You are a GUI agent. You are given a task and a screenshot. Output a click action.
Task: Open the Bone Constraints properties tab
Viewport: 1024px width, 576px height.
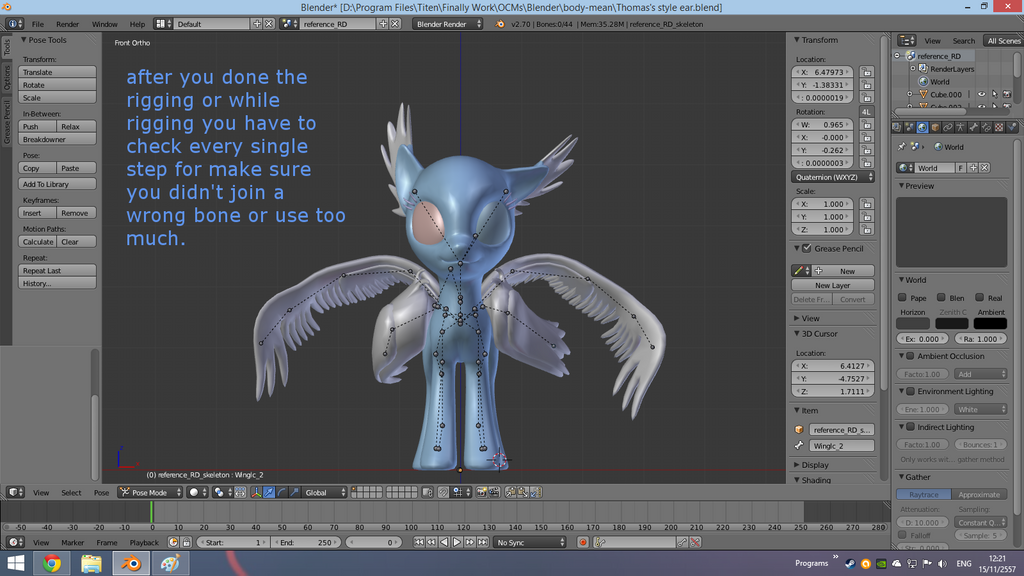click(x=986, y=127)
